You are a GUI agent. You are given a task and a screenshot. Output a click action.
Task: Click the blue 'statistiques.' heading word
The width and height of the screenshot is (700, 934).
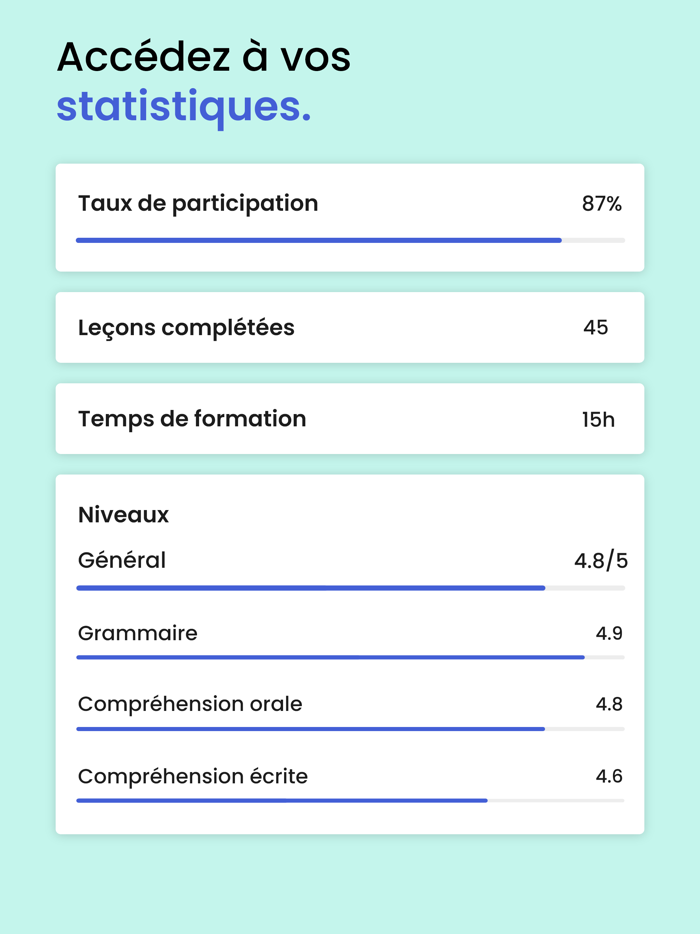click(x=183, y=107)
